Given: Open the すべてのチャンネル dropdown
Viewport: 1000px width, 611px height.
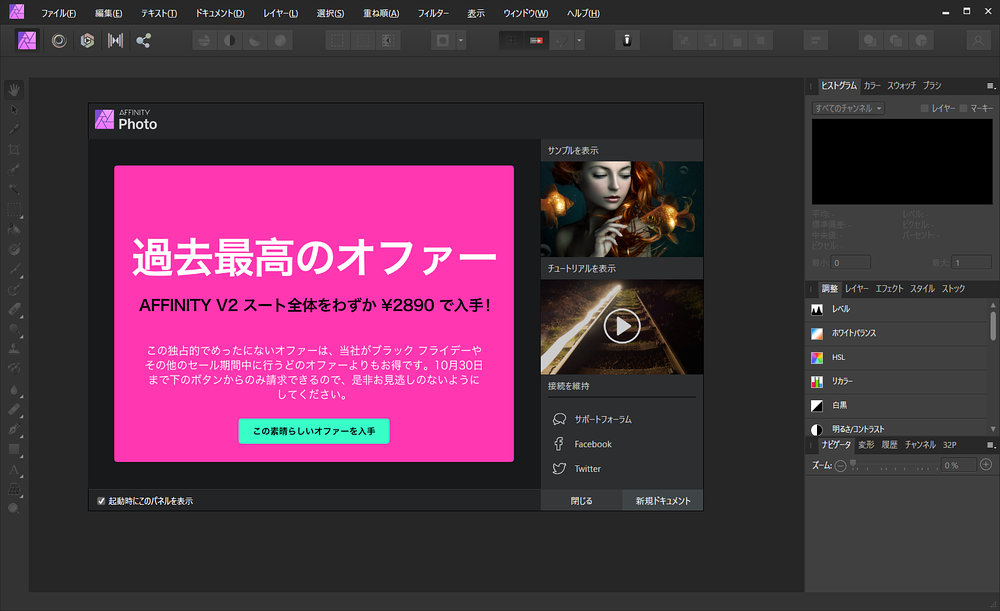Looking at the screenshot, I should 848,108.
